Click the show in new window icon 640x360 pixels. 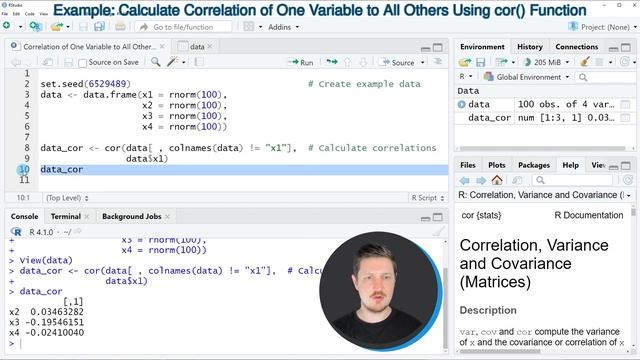(47, 62)
